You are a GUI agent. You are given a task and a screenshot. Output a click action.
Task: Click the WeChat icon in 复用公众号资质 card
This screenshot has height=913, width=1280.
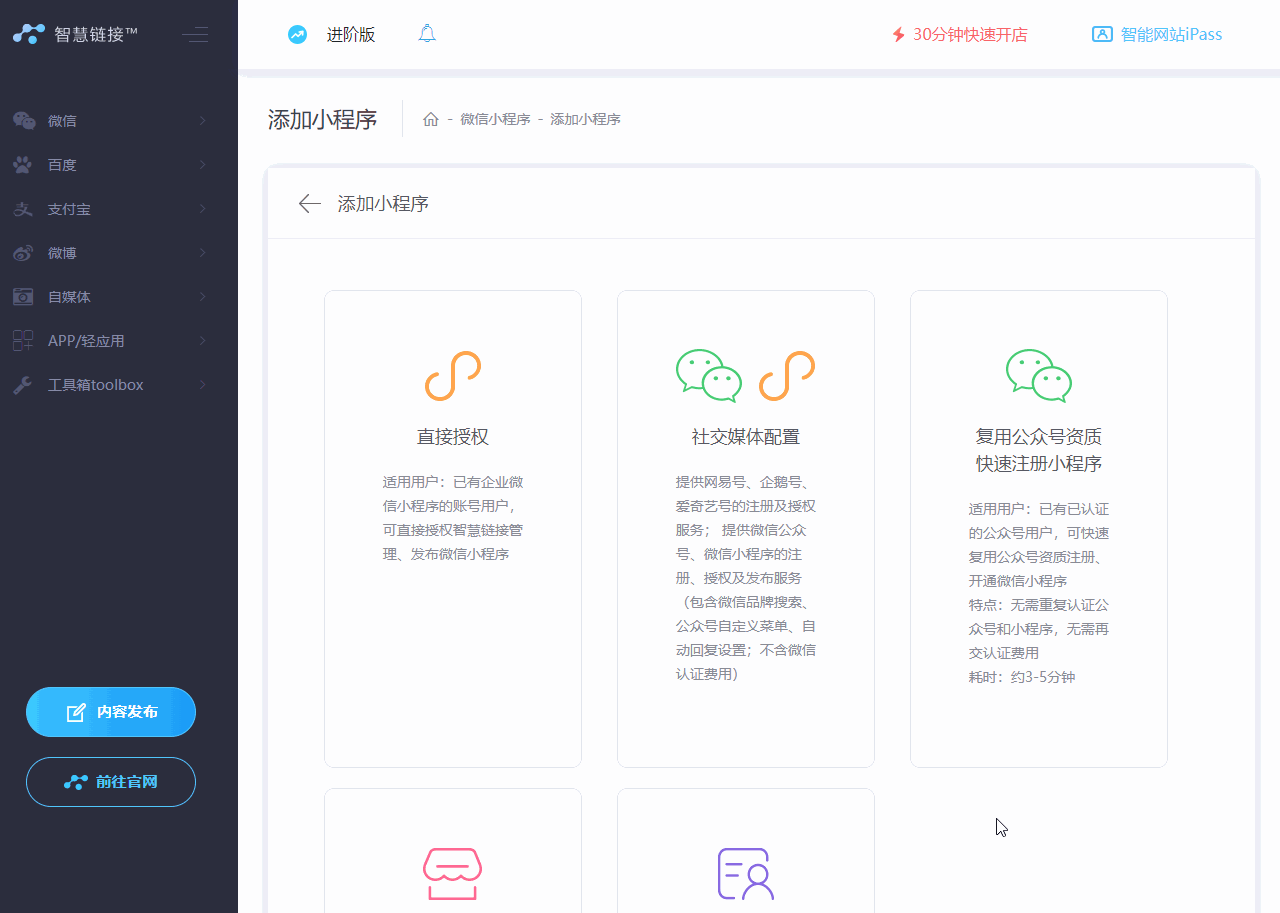pyautogui.click(x=1039, y=376)
